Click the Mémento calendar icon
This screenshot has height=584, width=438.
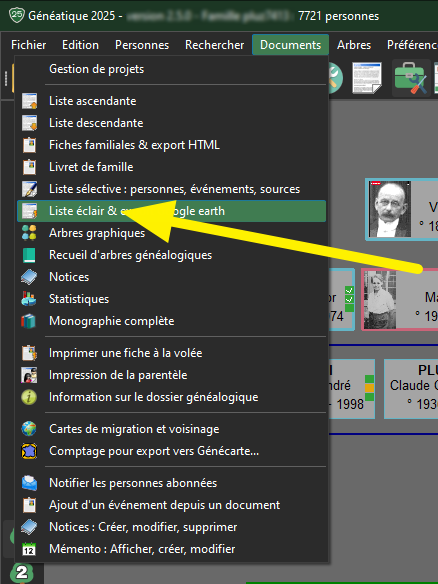pos(29,549)
